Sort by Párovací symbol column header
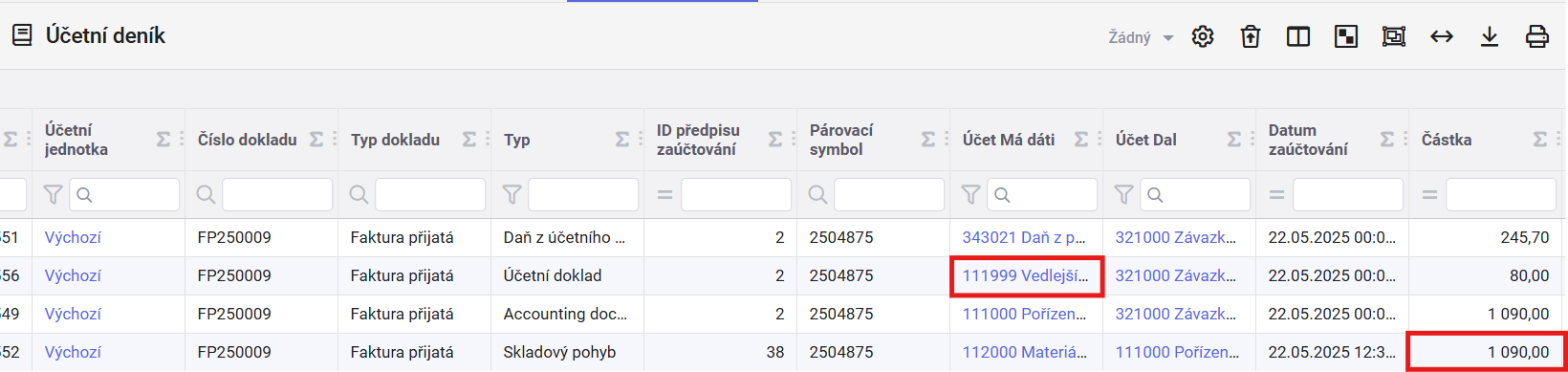This screenshot has width=1568, height=372. 841,140
